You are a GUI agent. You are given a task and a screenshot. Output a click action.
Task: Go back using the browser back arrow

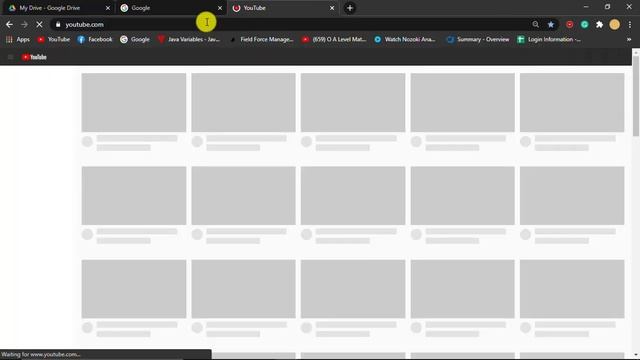pyautogui.click(x=9, y=24)
